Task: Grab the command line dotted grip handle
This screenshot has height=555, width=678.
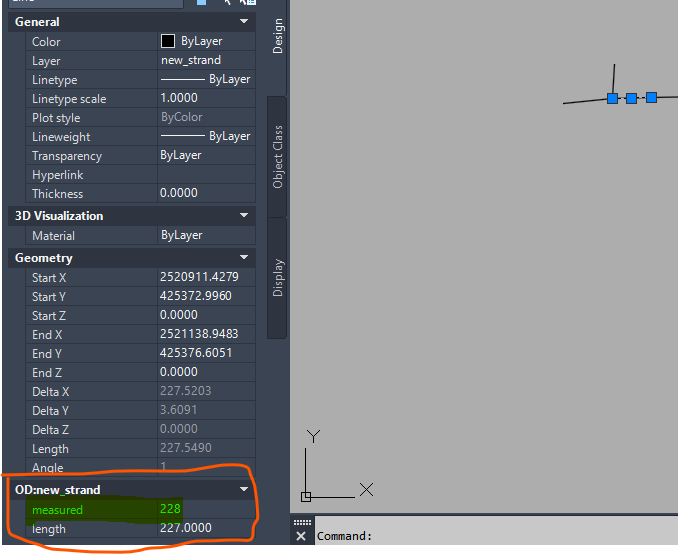Action: coord(302,523)
